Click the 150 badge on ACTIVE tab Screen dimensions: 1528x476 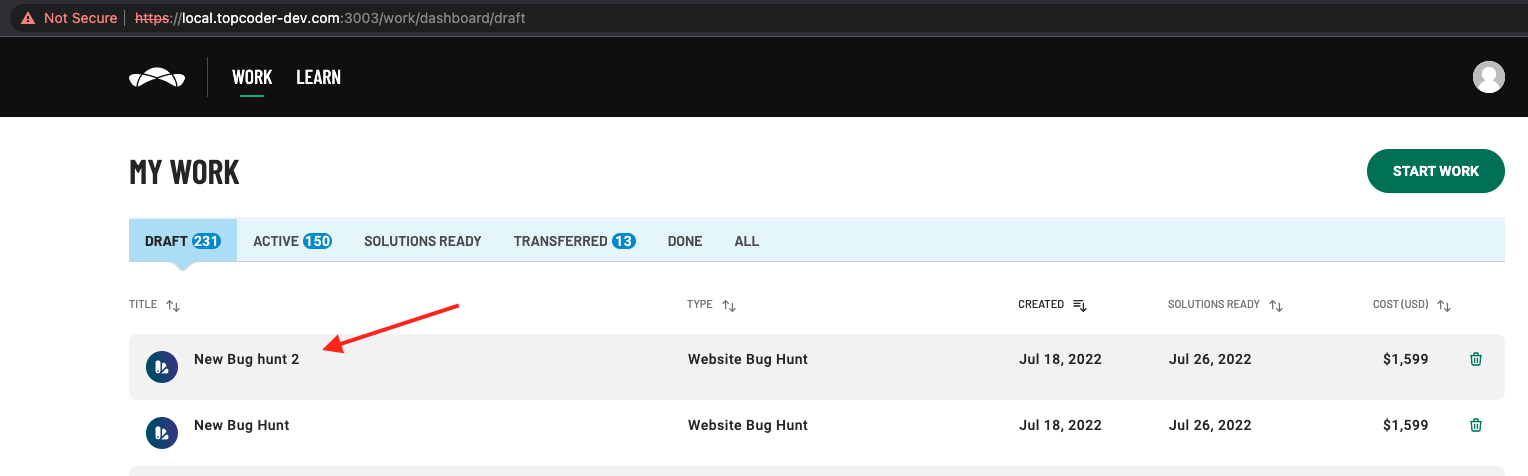[x=317, y=241]
